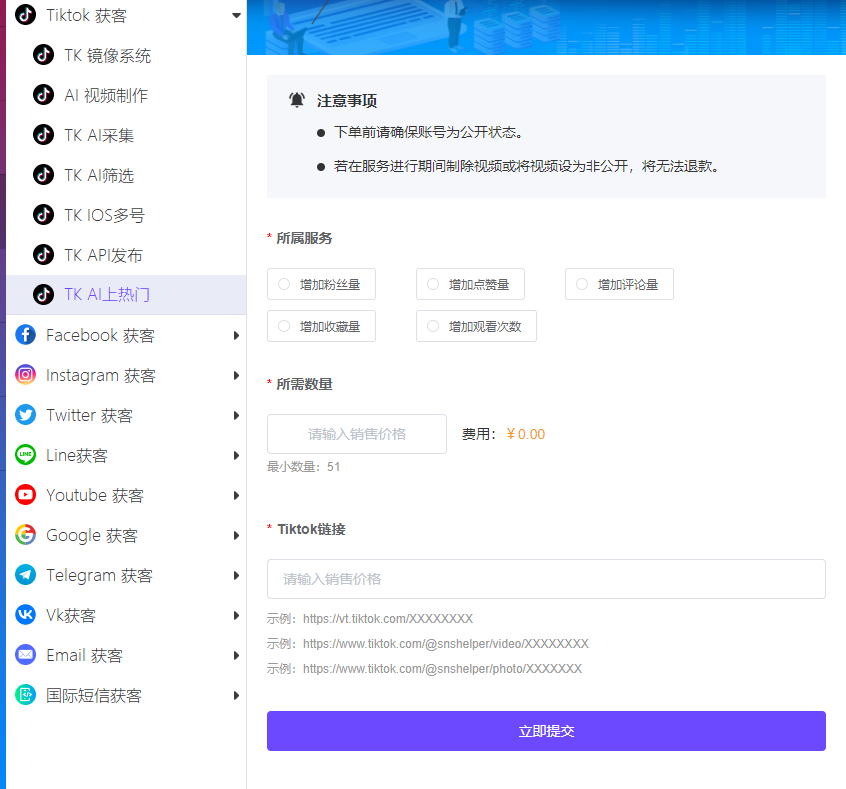Click the Tiktok链接 input field
Screen dimensions: 846x789
(546, 579)
